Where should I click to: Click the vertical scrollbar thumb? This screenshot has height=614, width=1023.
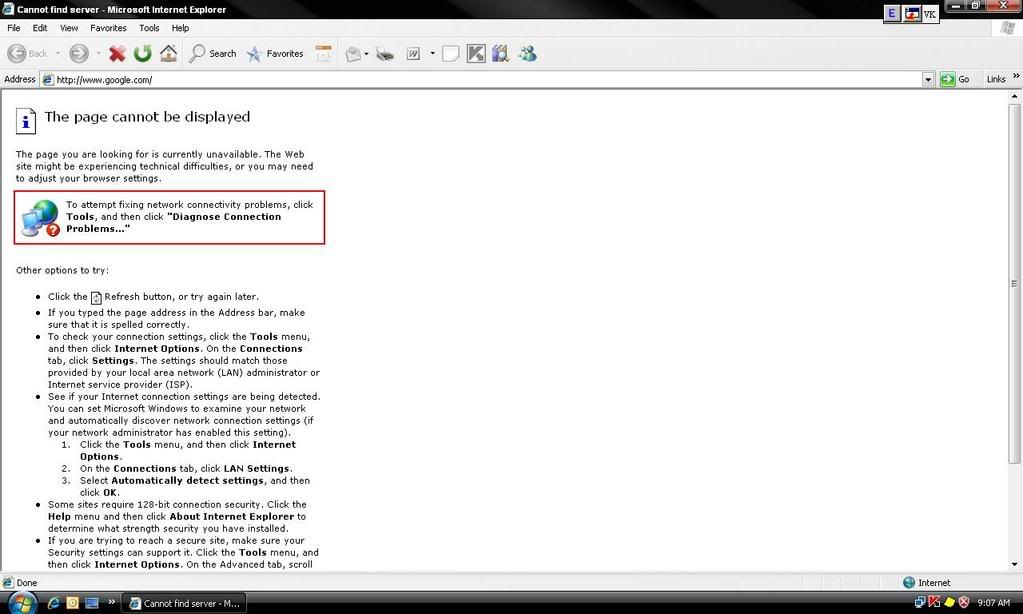(1014, 284)
